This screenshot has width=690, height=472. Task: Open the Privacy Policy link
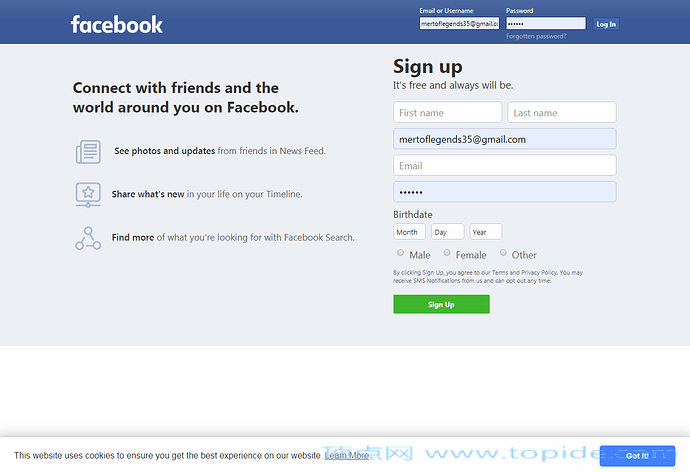[x=539, y=273]
